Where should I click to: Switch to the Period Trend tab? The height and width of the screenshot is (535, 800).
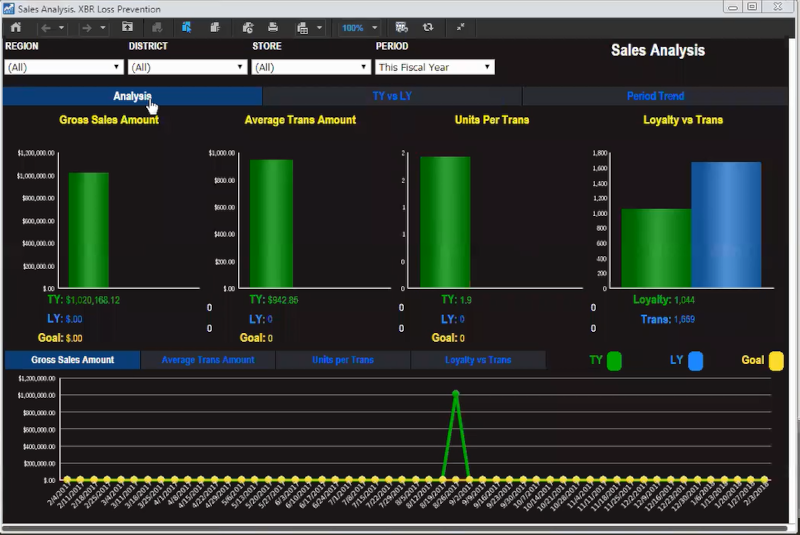[655, 96]
